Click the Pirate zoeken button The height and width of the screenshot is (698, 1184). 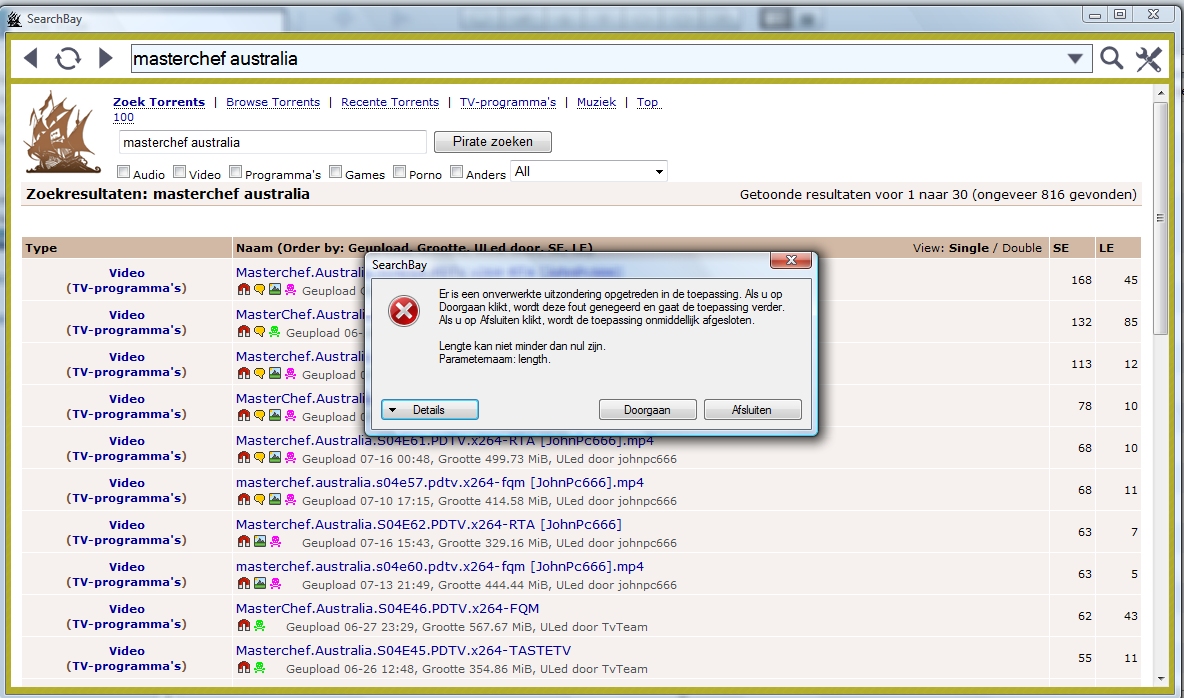(x=493, y=142)
